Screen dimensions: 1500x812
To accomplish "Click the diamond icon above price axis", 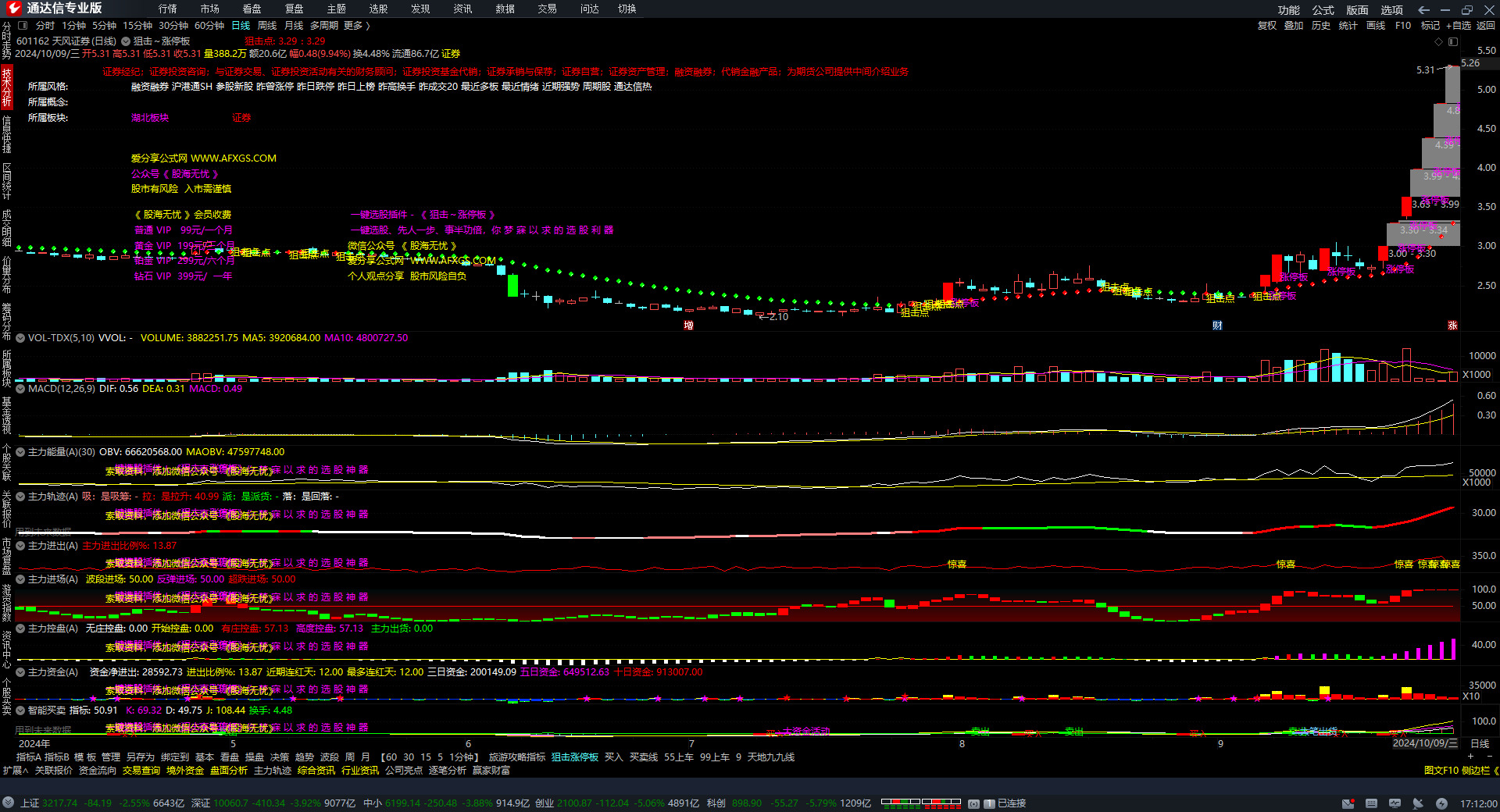I will point(1440,41).
